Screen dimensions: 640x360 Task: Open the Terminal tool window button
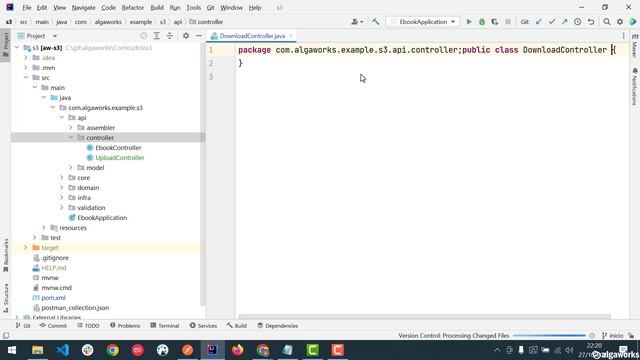[164, 325]
